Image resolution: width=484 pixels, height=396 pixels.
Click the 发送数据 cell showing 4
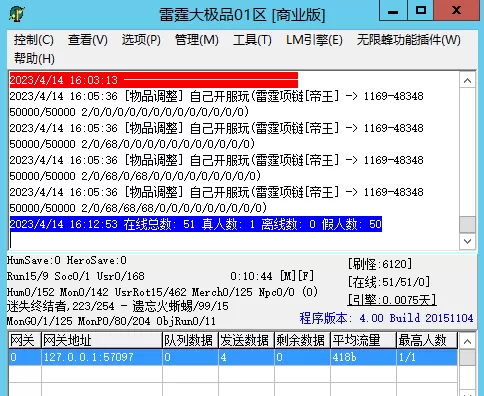point(246,357)
